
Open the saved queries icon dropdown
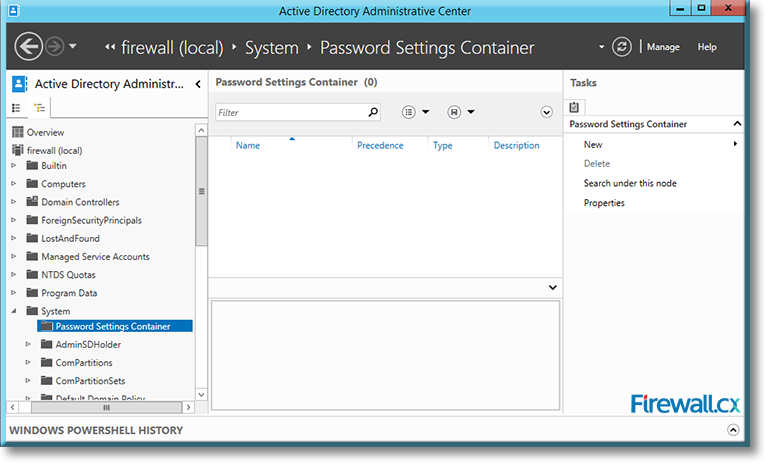[461, 112]
